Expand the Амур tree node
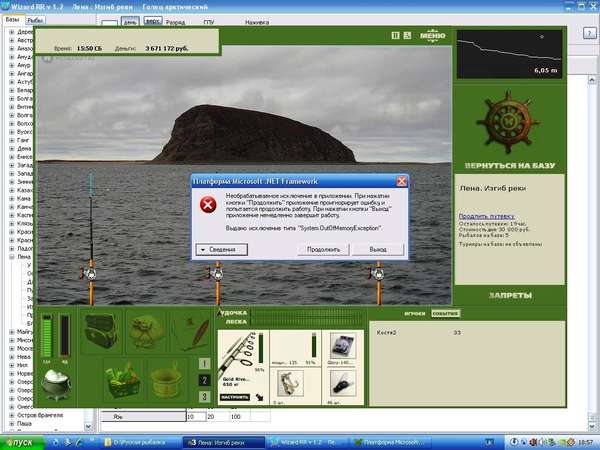Screen dimensions: 600x450 (11, 65)
